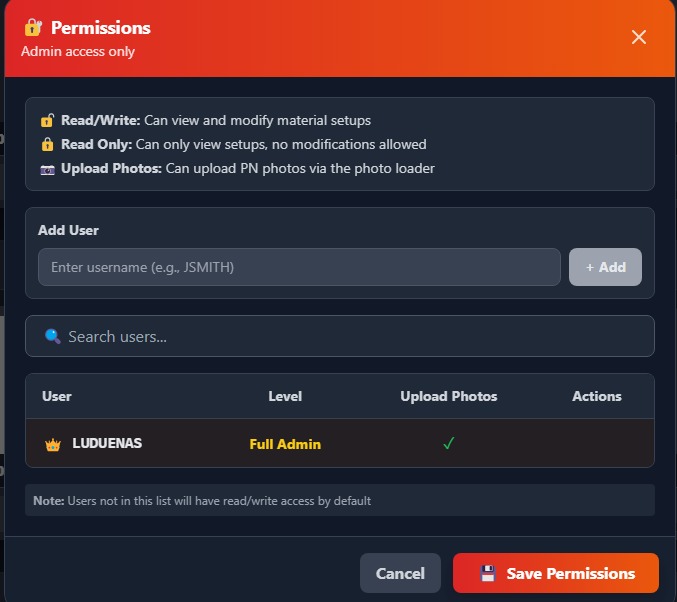
Task: Click the Actions column header
Action: point(597,396)
